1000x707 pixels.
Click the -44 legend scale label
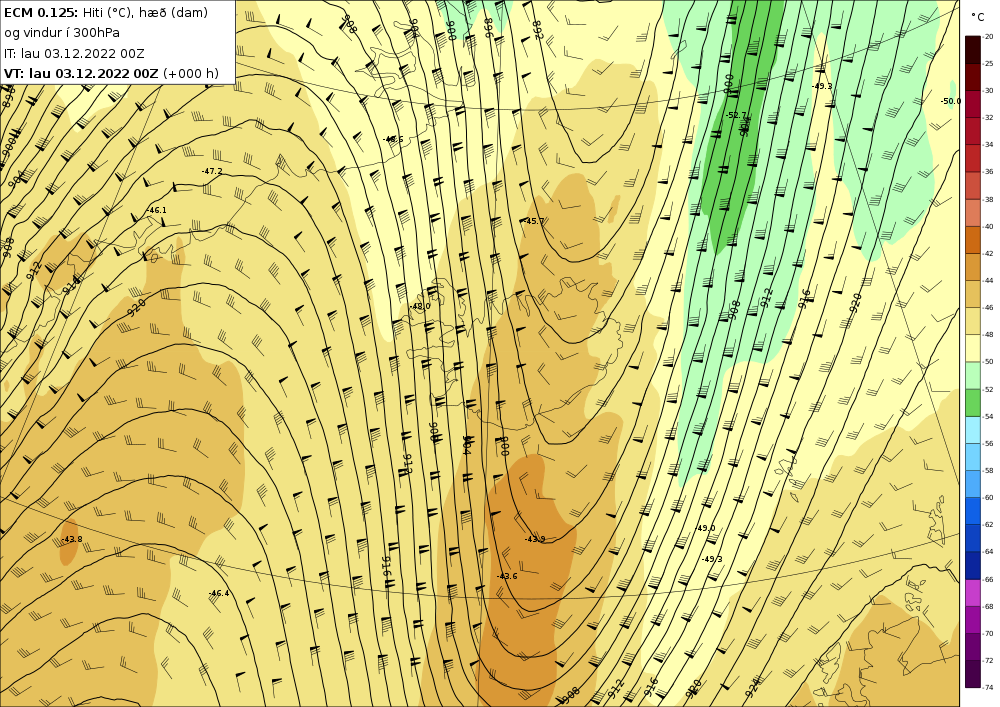(x=989, y=281)
